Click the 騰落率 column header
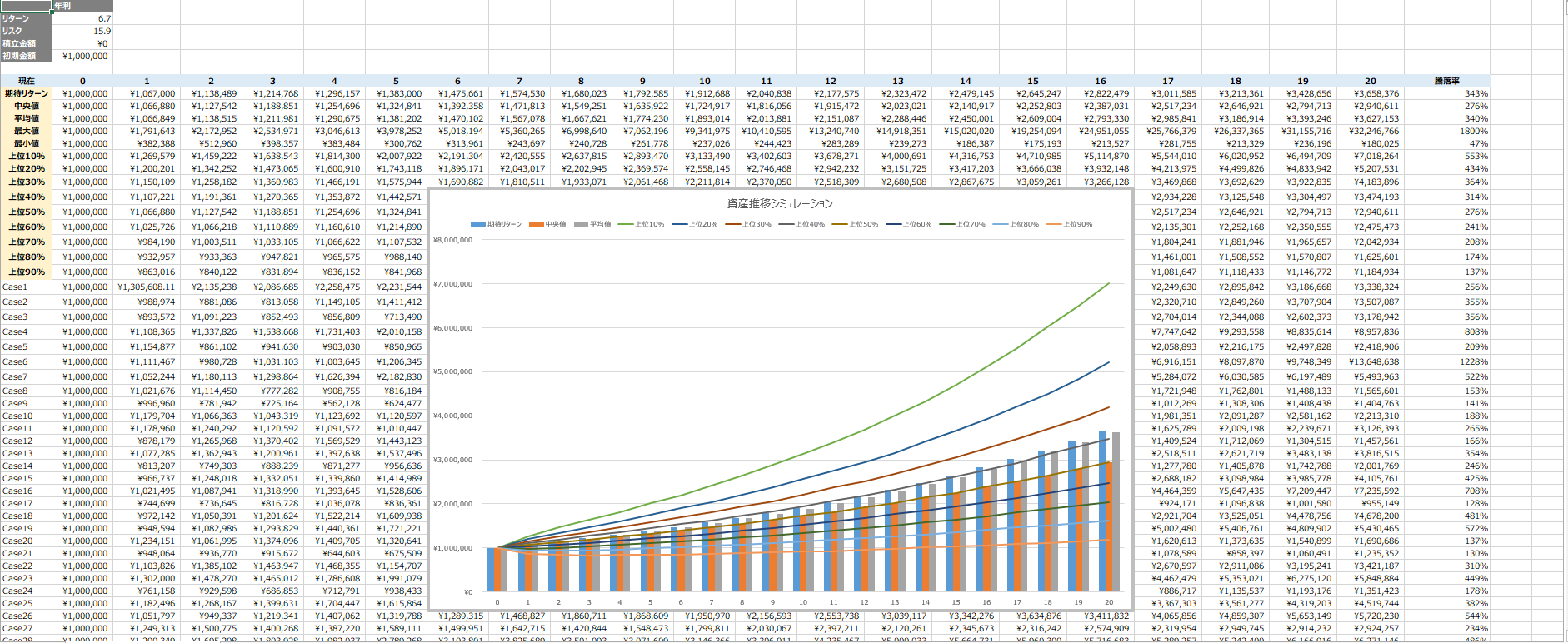Screen dimensions: 1568x643 (x=1446, y=81)
